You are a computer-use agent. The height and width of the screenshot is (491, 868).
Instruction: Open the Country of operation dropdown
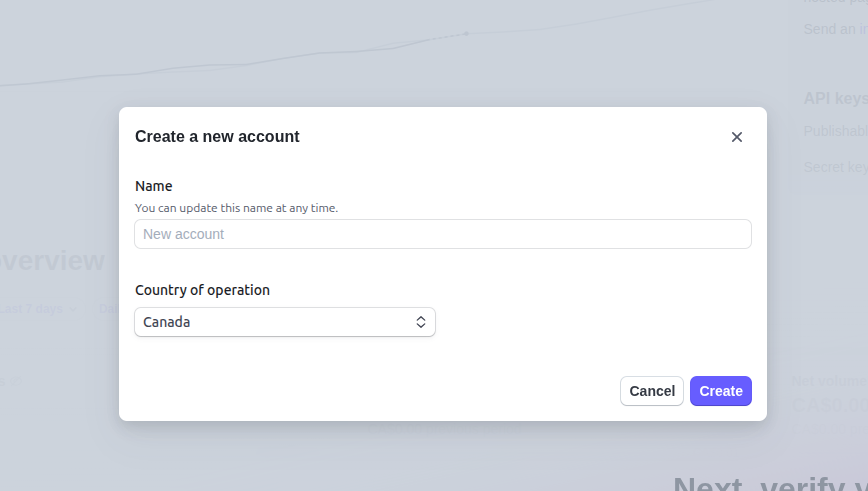click(284, 322)
